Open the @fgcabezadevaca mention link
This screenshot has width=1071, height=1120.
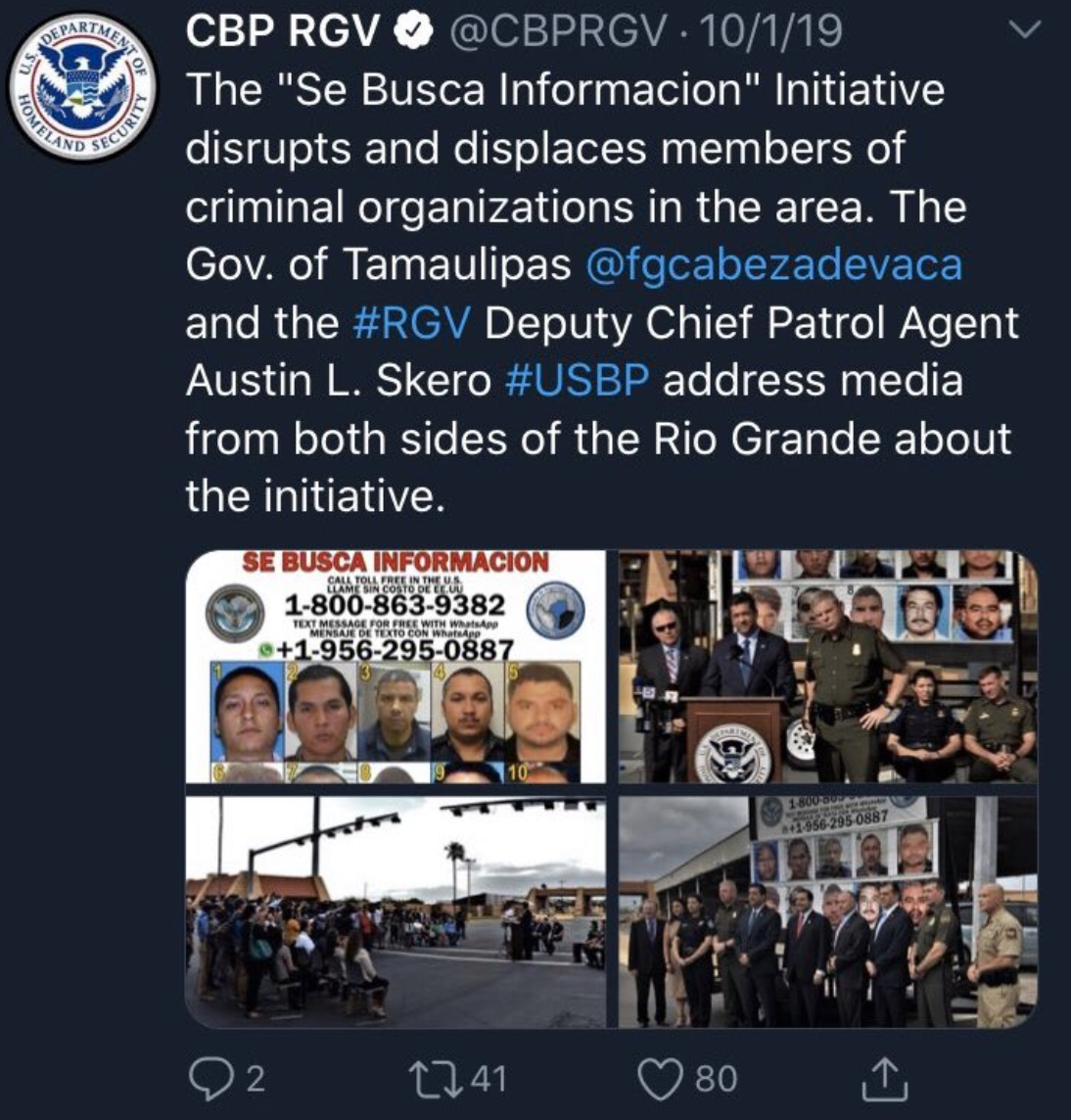[773, 265]
